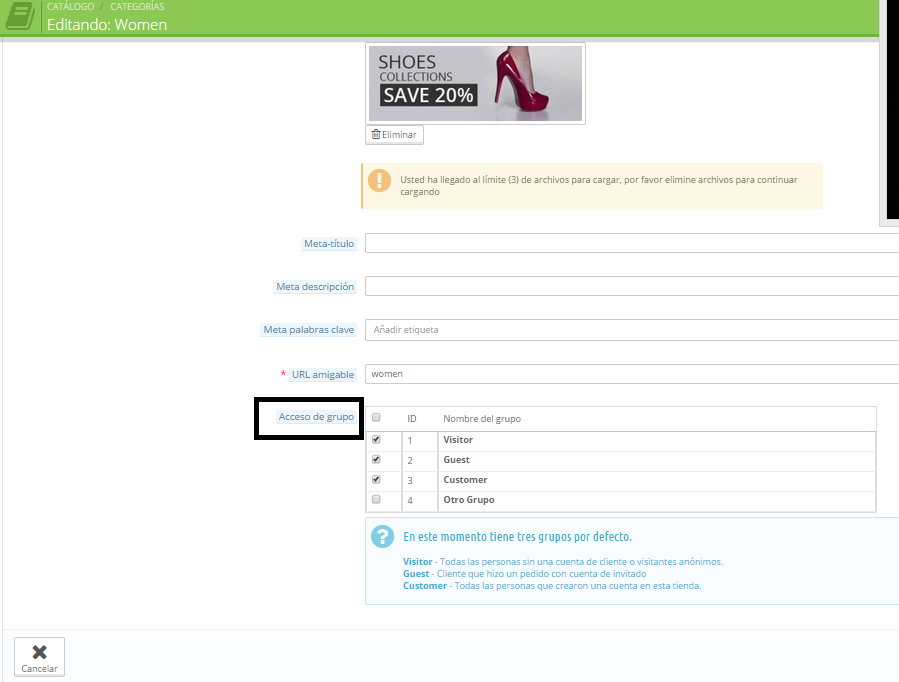Focus the Meta-título input field

click(630, 243)
